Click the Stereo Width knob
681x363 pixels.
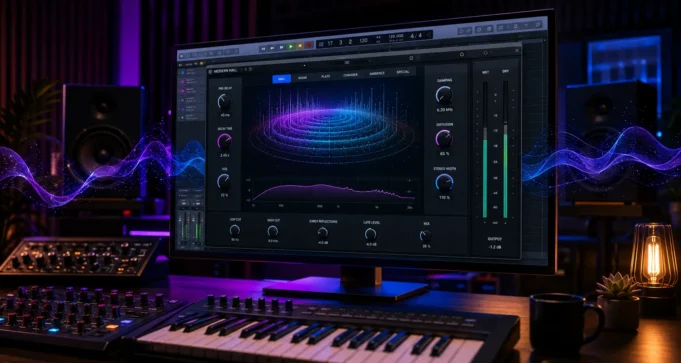click(x=444, y=183)
